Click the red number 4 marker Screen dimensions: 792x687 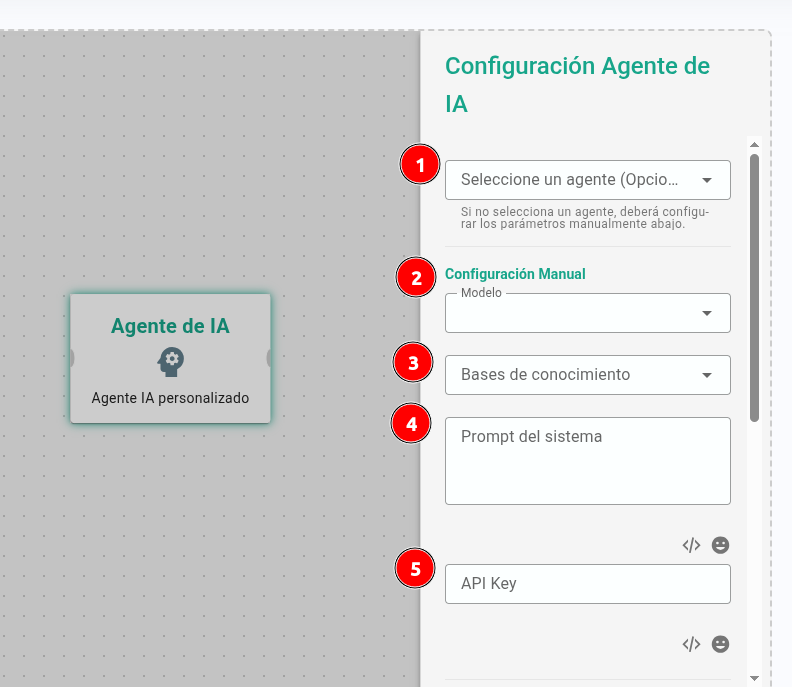(x=410, y=424)
